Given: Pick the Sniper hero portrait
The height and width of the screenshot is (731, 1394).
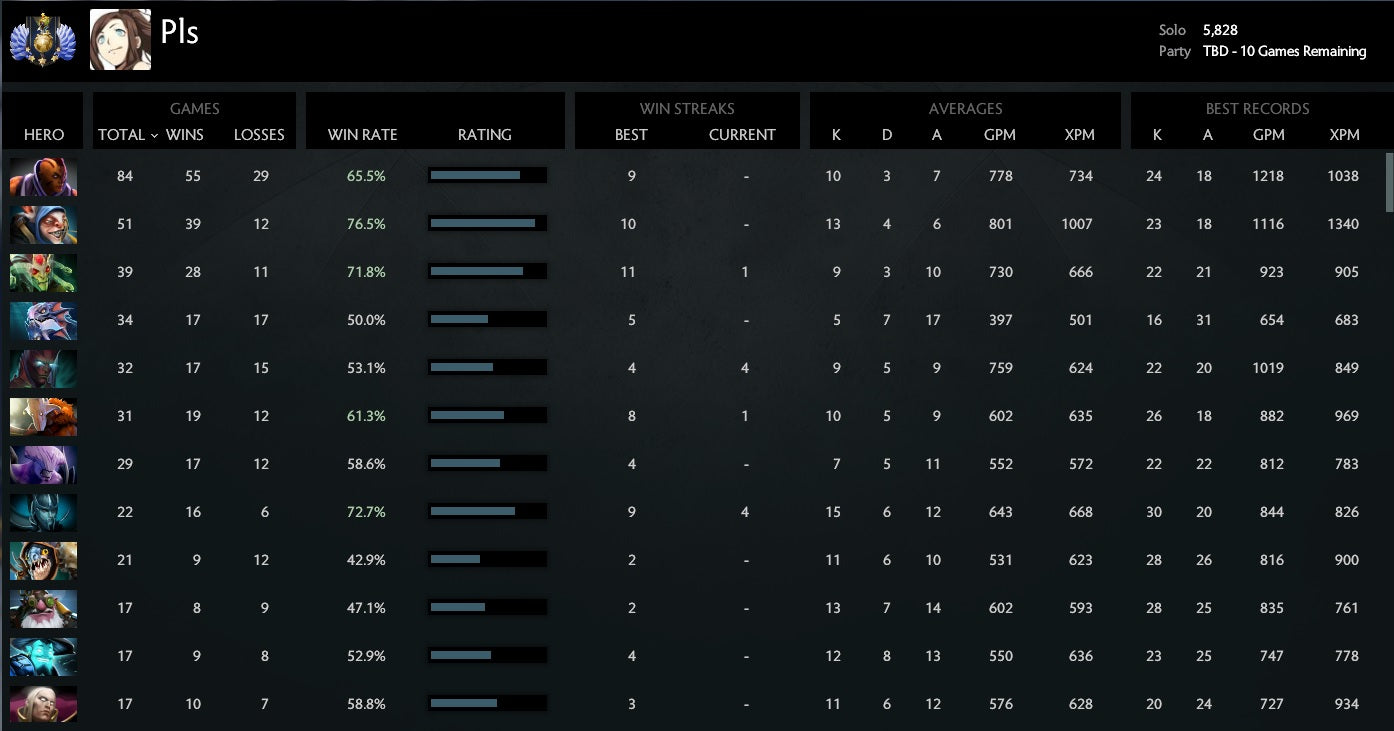Looking at the screenshot, I should 43,608.
